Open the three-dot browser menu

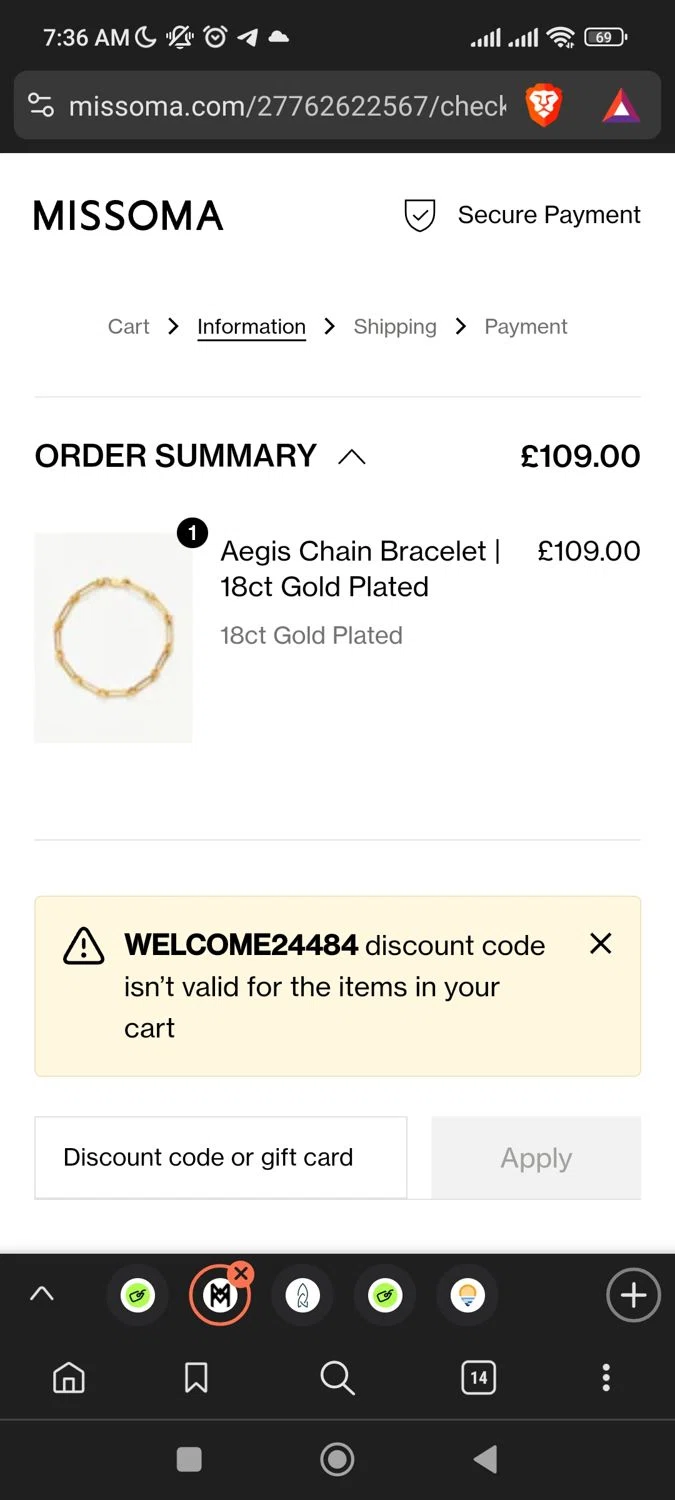coord(605,1378)
